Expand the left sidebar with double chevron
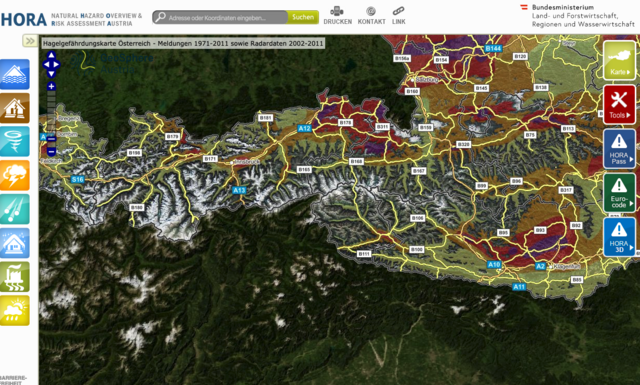The width and height of the screenshot is (640, 385). tap(30, 41)
